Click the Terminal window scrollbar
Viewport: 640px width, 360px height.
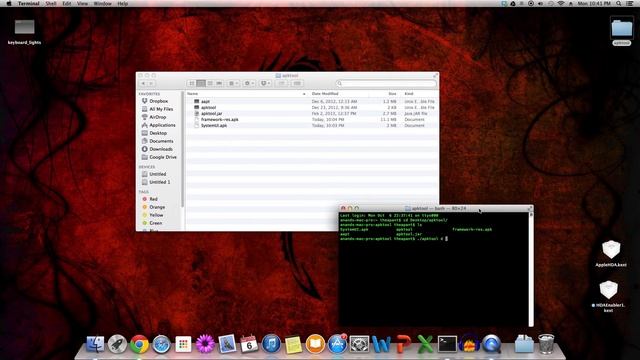point(531,269)
